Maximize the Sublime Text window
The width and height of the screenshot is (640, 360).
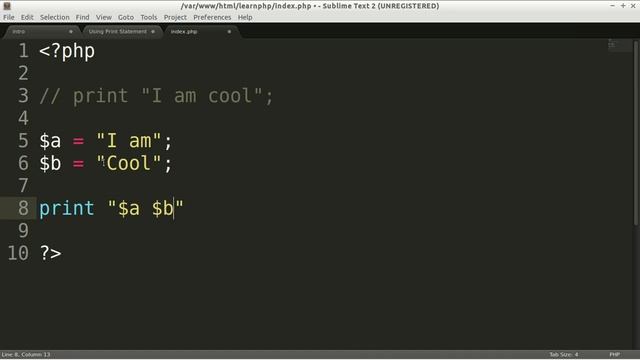coord(623,6)
